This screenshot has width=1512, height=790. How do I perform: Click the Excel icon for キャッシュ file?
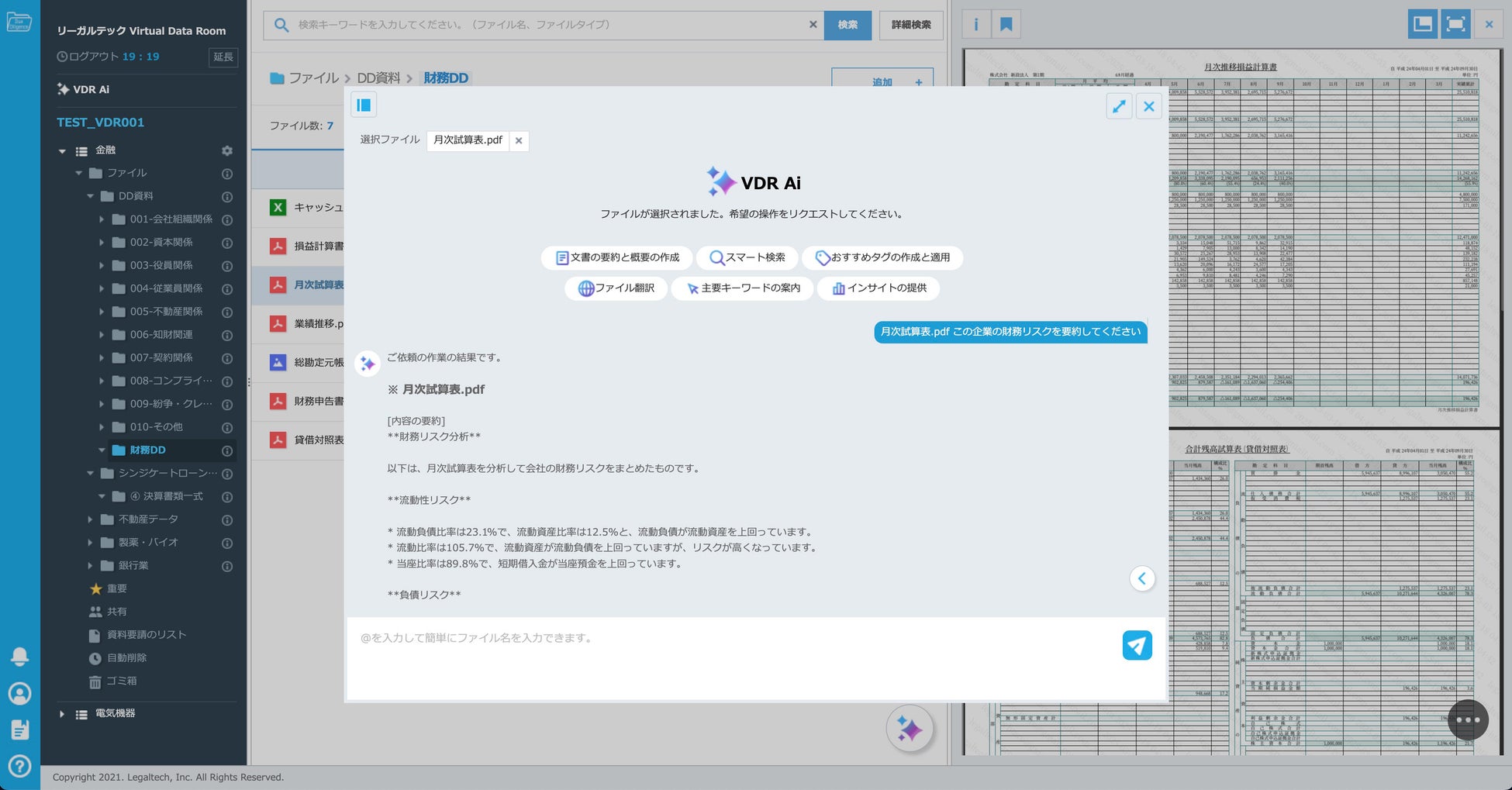(x=278, y=207)
